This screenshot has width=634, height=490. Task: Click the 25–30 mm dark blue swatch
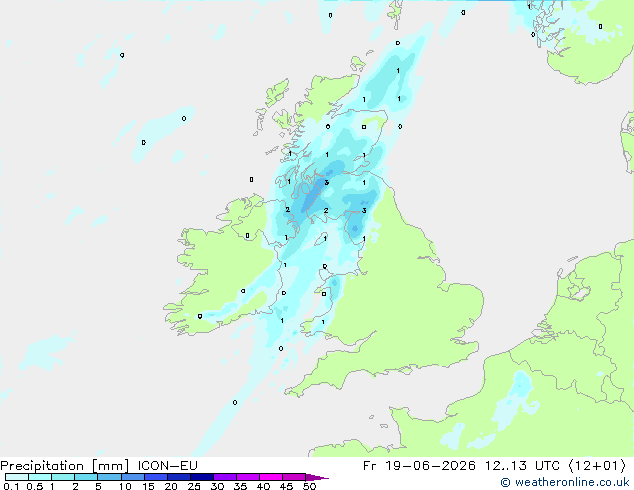tap(201, 477)
